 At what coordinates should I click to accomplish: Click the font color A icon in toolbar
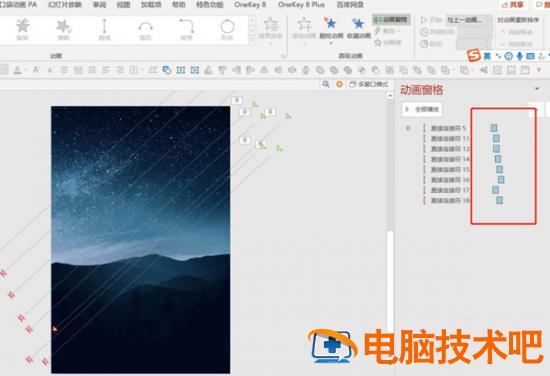17,70
